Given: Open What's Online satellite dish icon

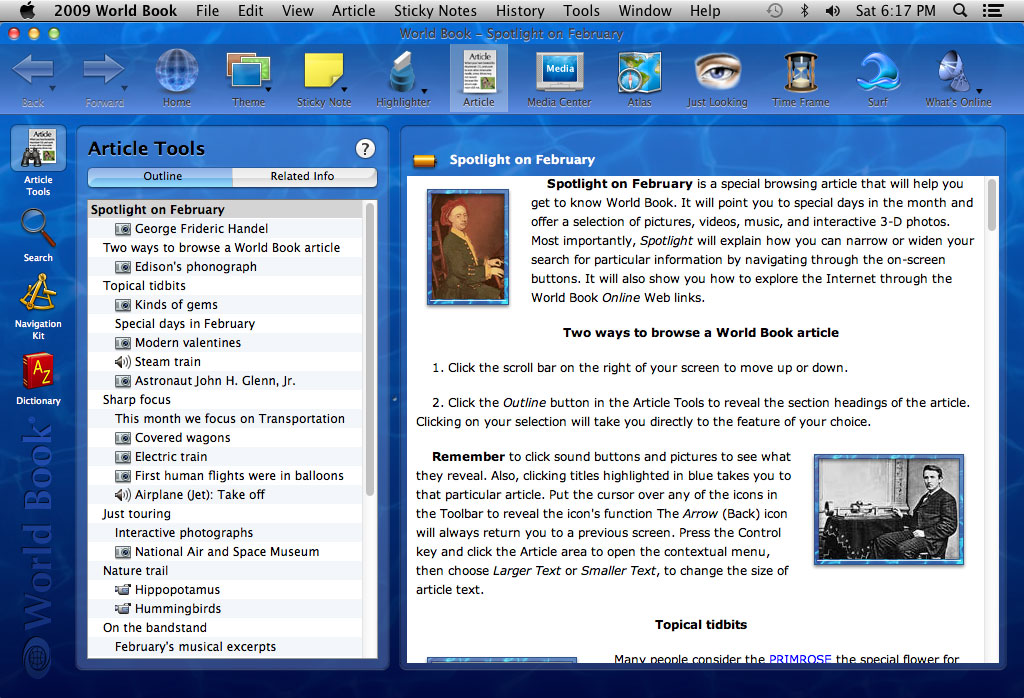Looking at the screenshot, I should point(954,71).
